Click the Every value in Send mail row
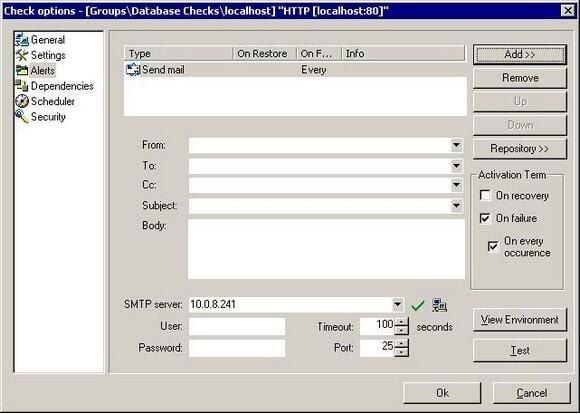The height and width of the screenshot is (414, 580). [x=314, y=70]
